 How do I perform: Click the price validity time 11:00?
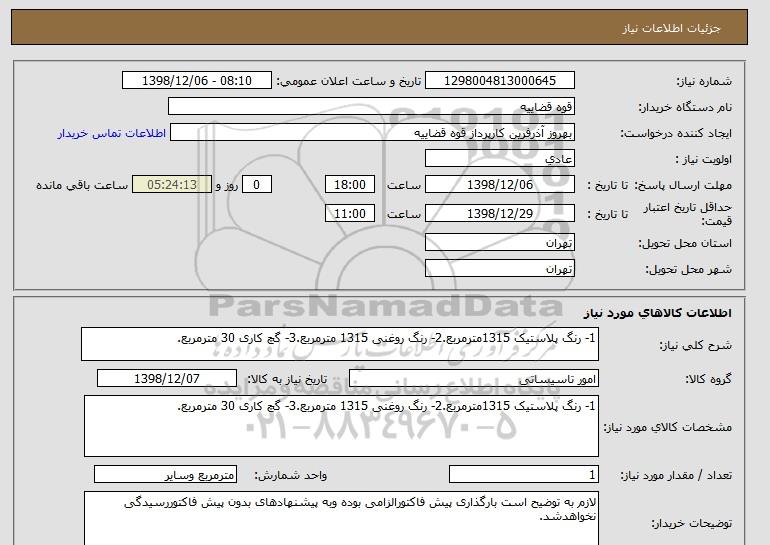point(350,214)
